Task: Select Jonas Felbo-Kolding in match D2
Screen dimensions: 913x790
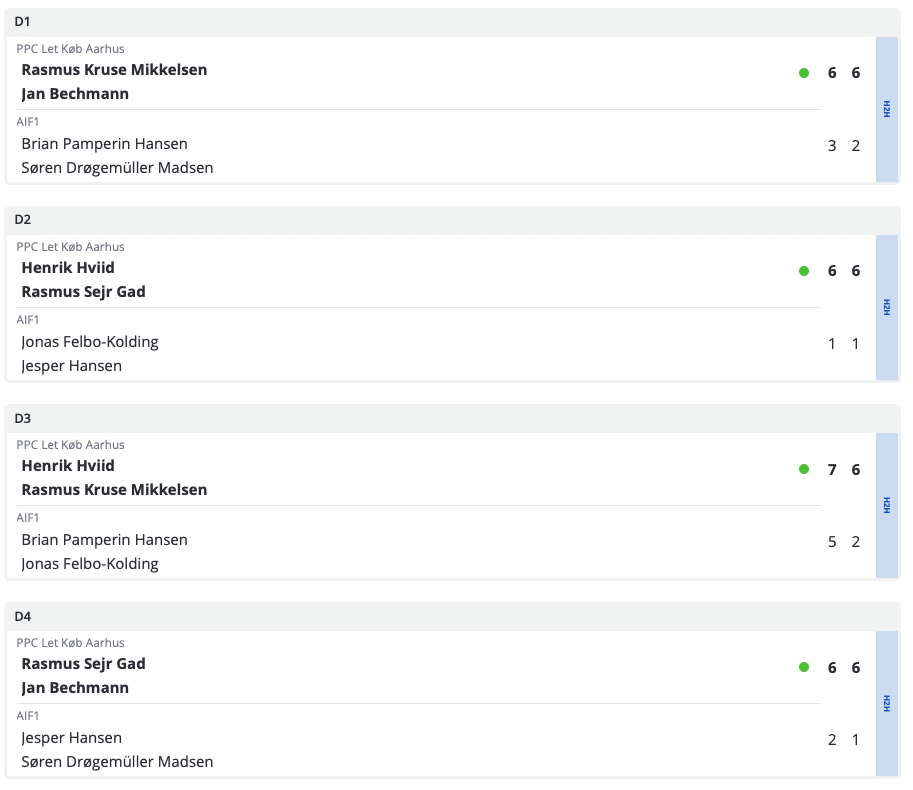Action: coord(90,342)
